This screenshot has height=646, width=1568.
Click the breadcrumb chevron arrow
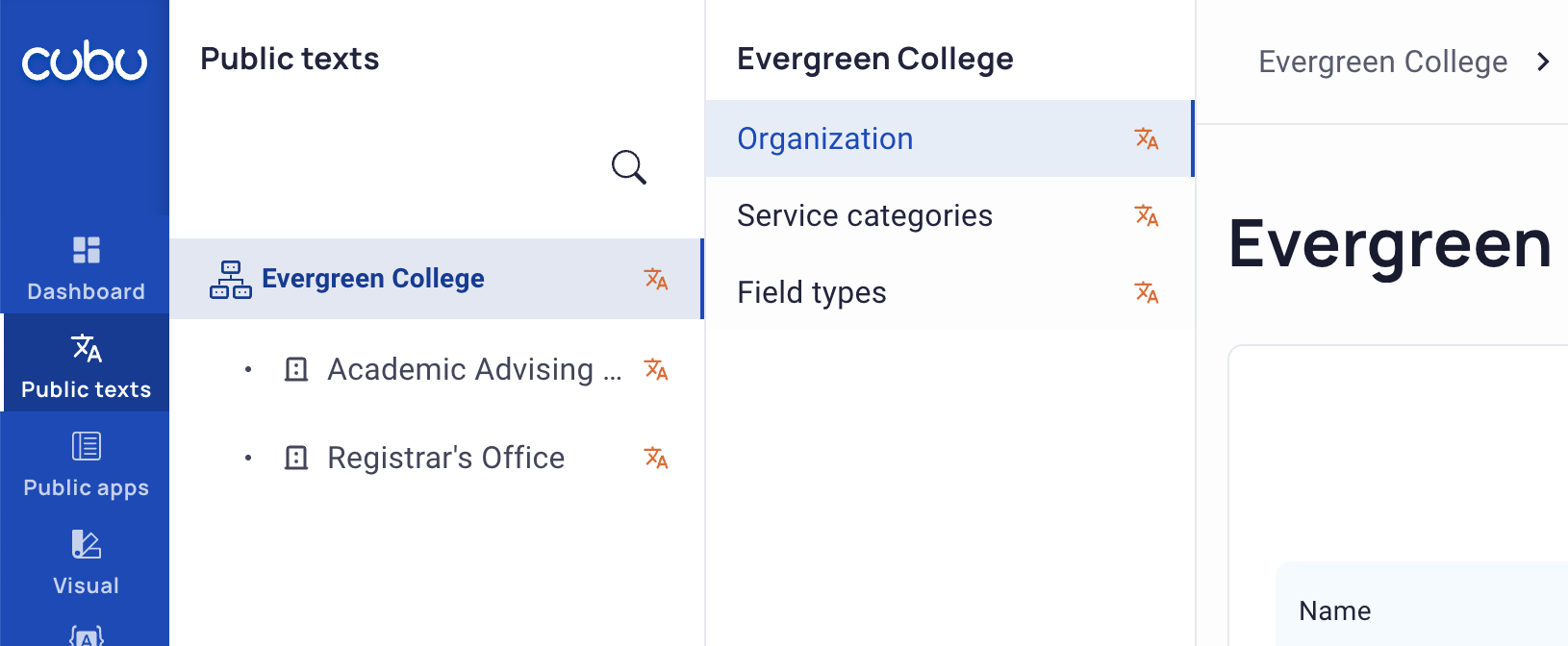(1544, 62)
